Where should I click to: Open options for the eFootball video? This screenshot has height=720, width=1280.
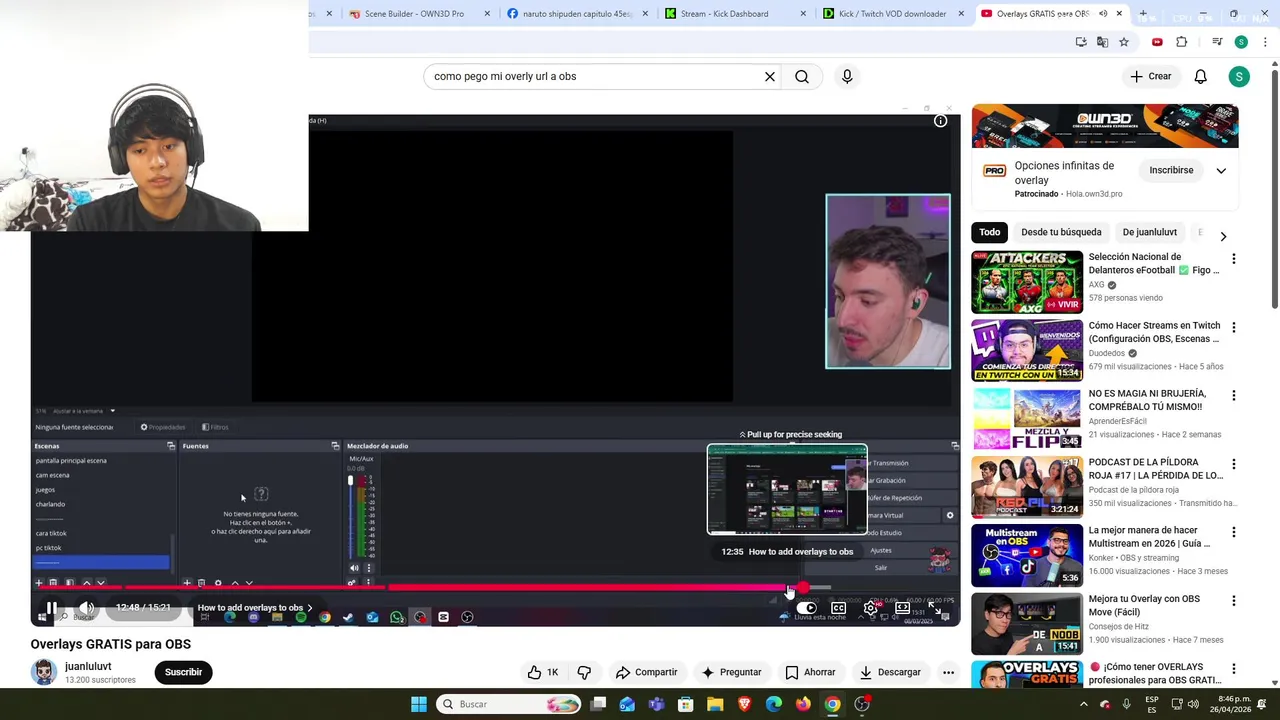click(1233, 259)
